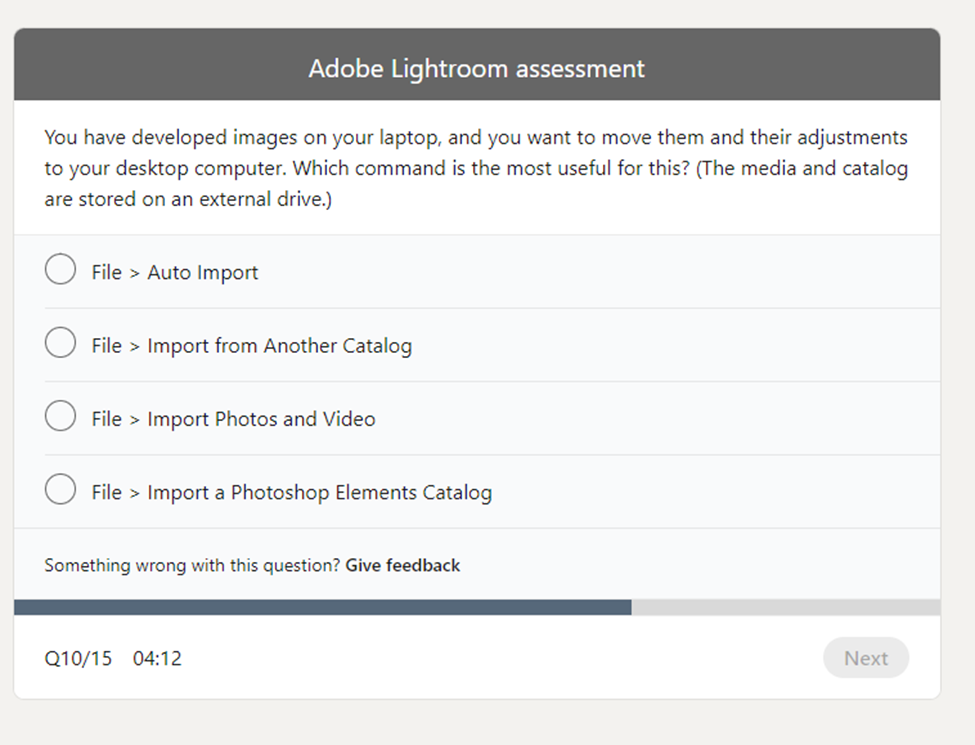Select the "Import from Another Catalog" radio button

(x=60, y=343)
